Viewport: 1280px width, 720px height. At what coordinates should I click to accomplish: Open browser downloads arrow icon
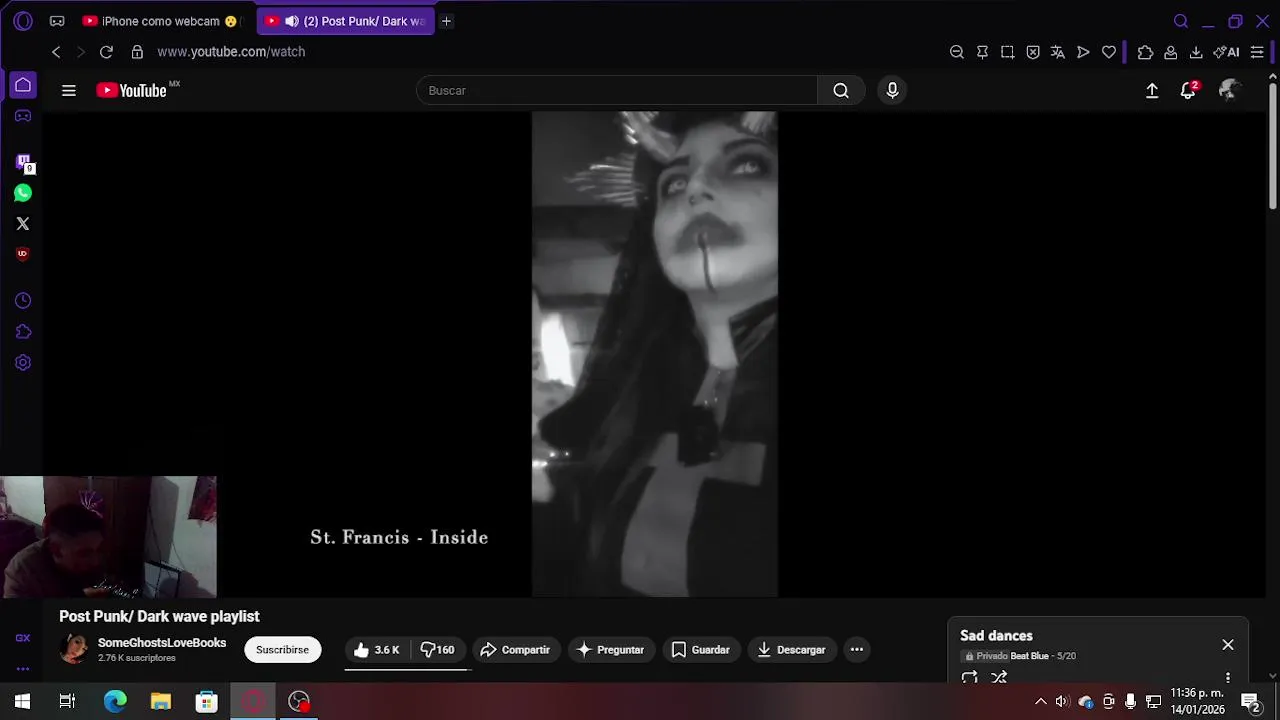[1196, 52]
